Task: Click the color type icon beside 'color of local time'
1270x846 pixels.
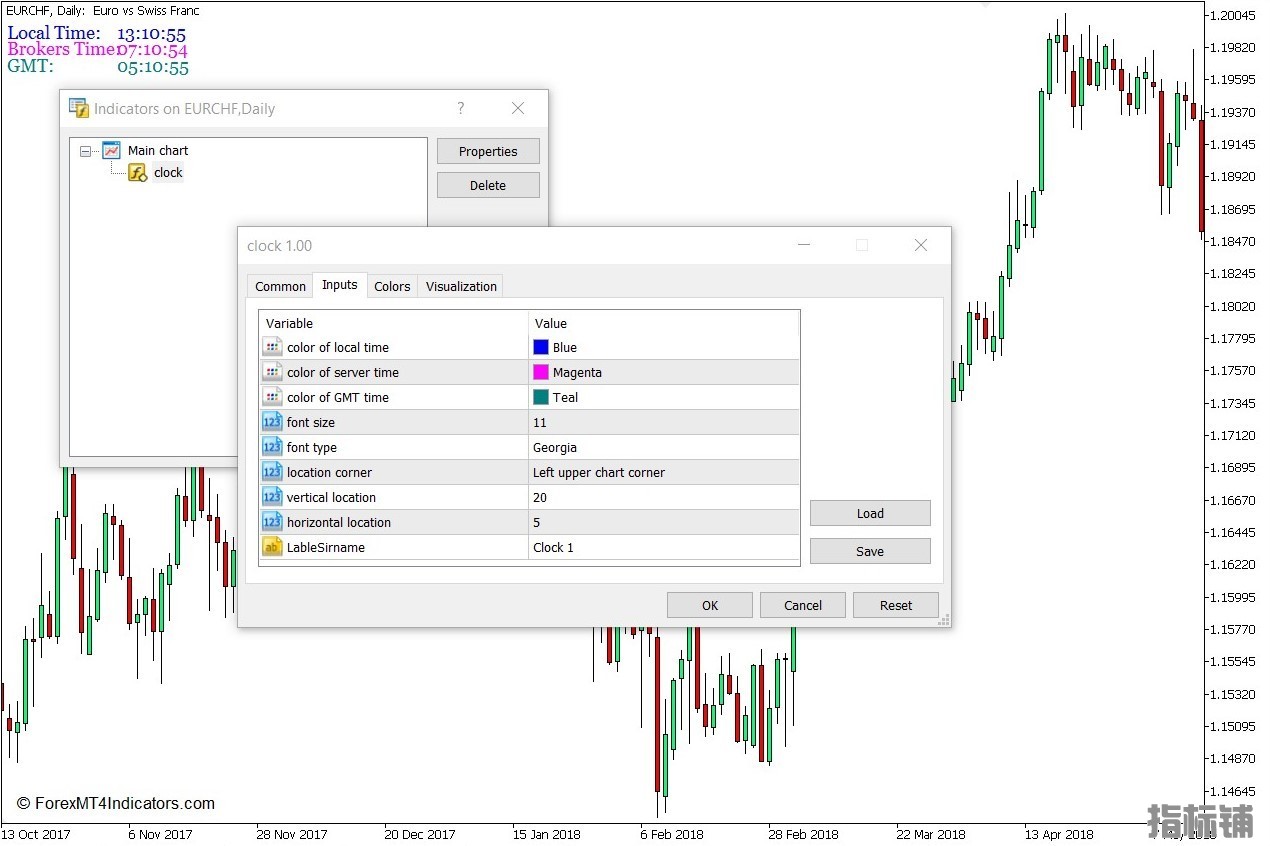Action: click(x=272, y=347)
